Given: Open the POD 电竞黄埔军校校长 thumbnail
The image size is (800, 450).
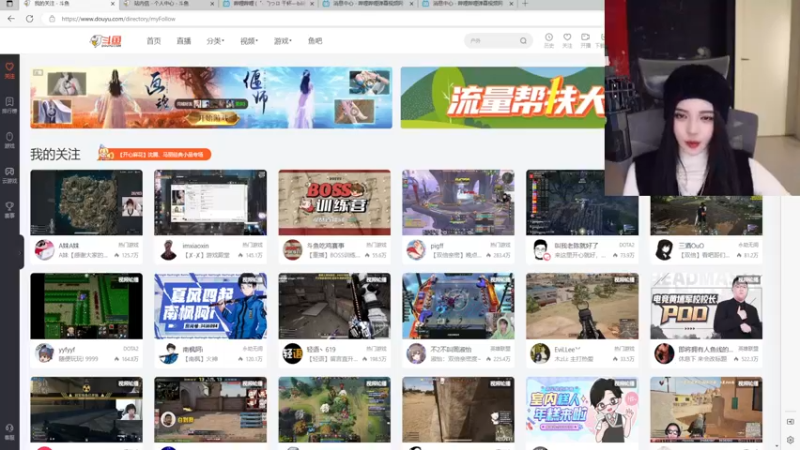Looking at the screenshot, I should tap(706, 306).
